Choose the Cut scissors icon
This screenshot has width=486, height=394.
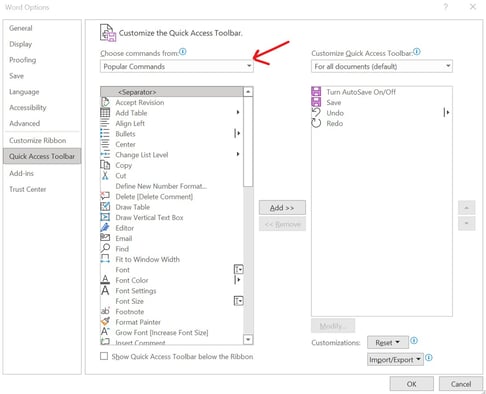(x=105, y=175)
